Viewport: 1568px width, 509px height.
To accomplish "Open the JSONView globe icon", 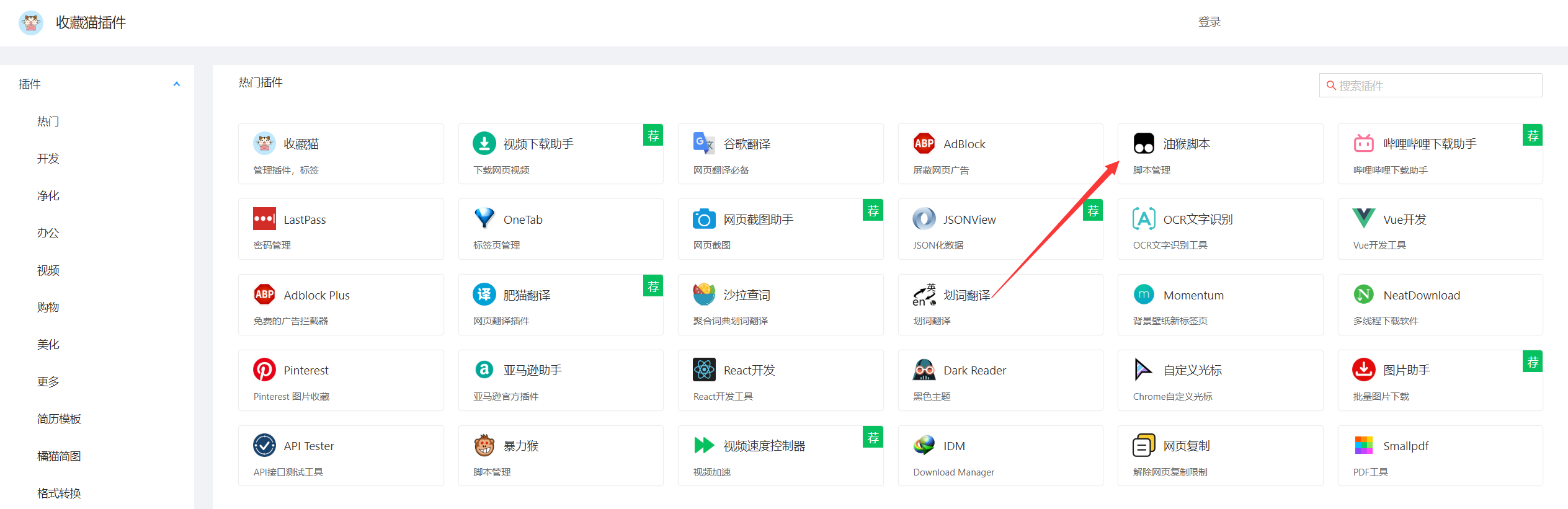I will click(x=924, y=219).
